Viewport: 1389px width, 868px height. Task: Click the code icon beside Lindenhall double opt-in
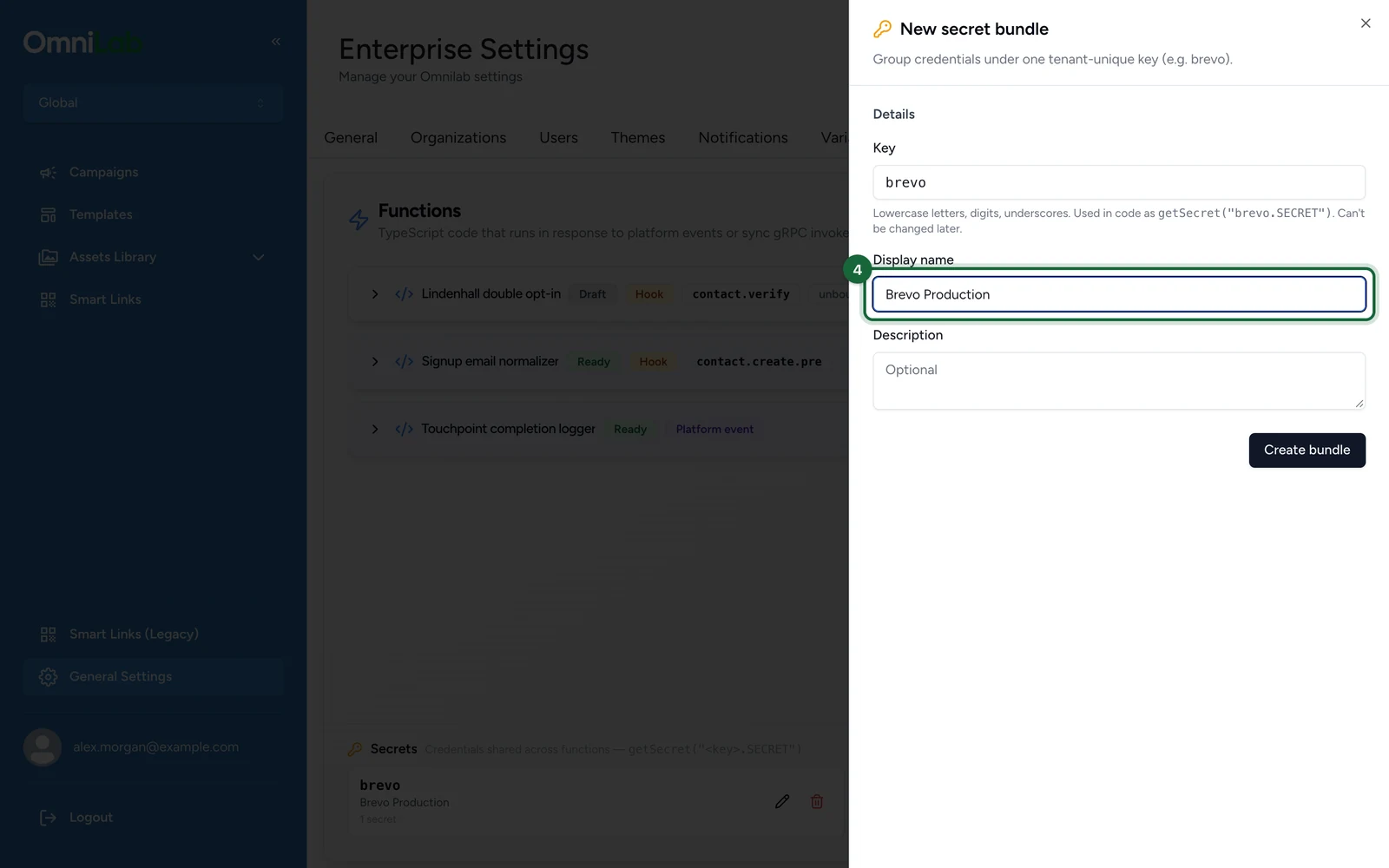pos(404,294)
